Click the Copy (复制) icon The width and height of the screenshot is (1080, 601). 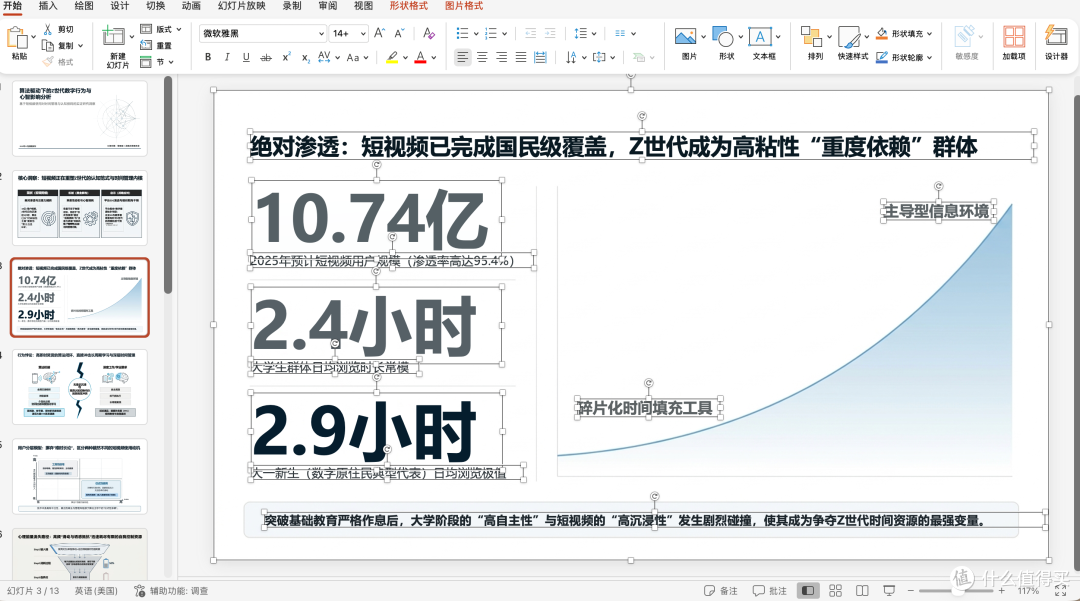tap(48, 45)
